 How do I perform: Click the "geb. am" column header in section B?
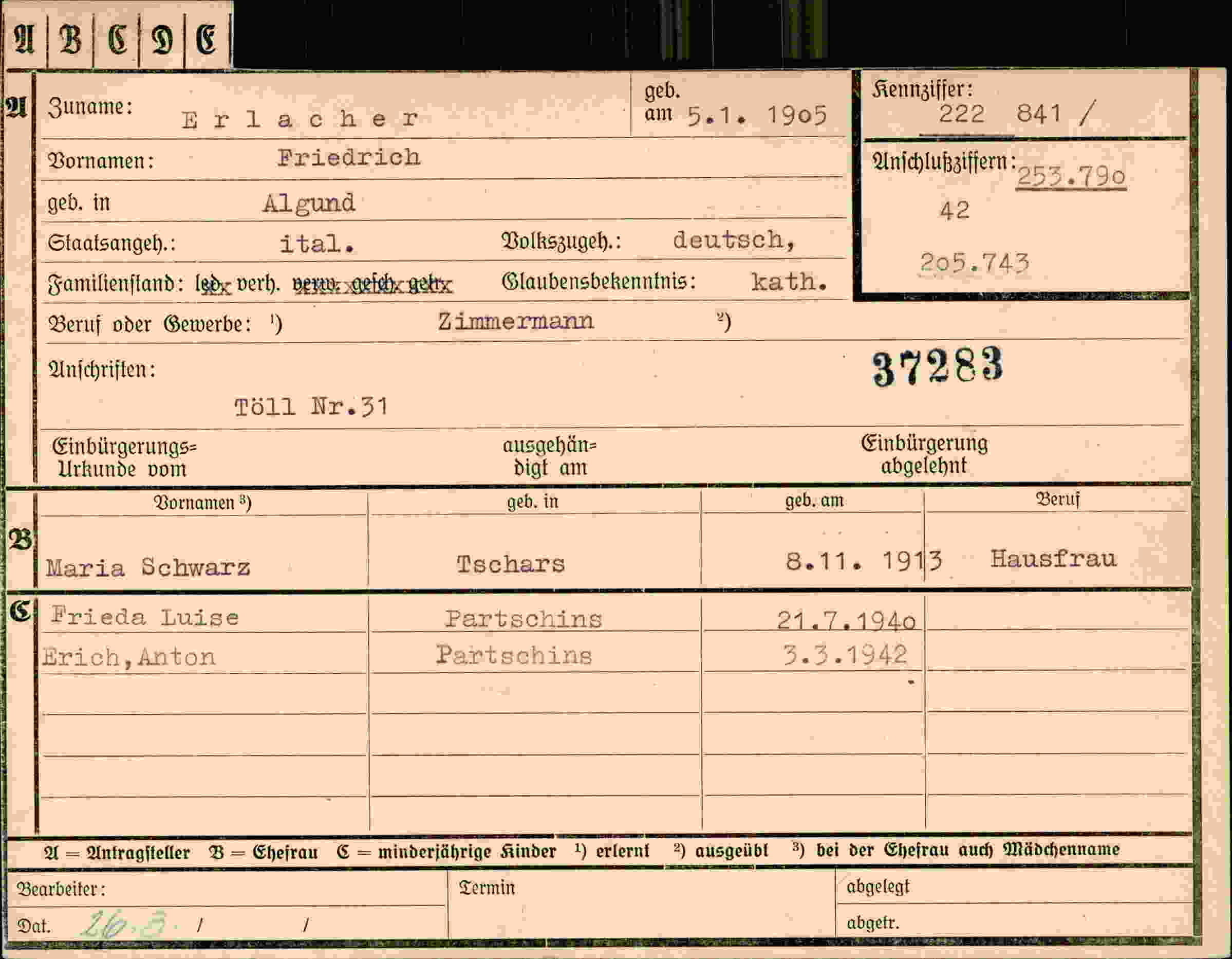pos(814,500)
